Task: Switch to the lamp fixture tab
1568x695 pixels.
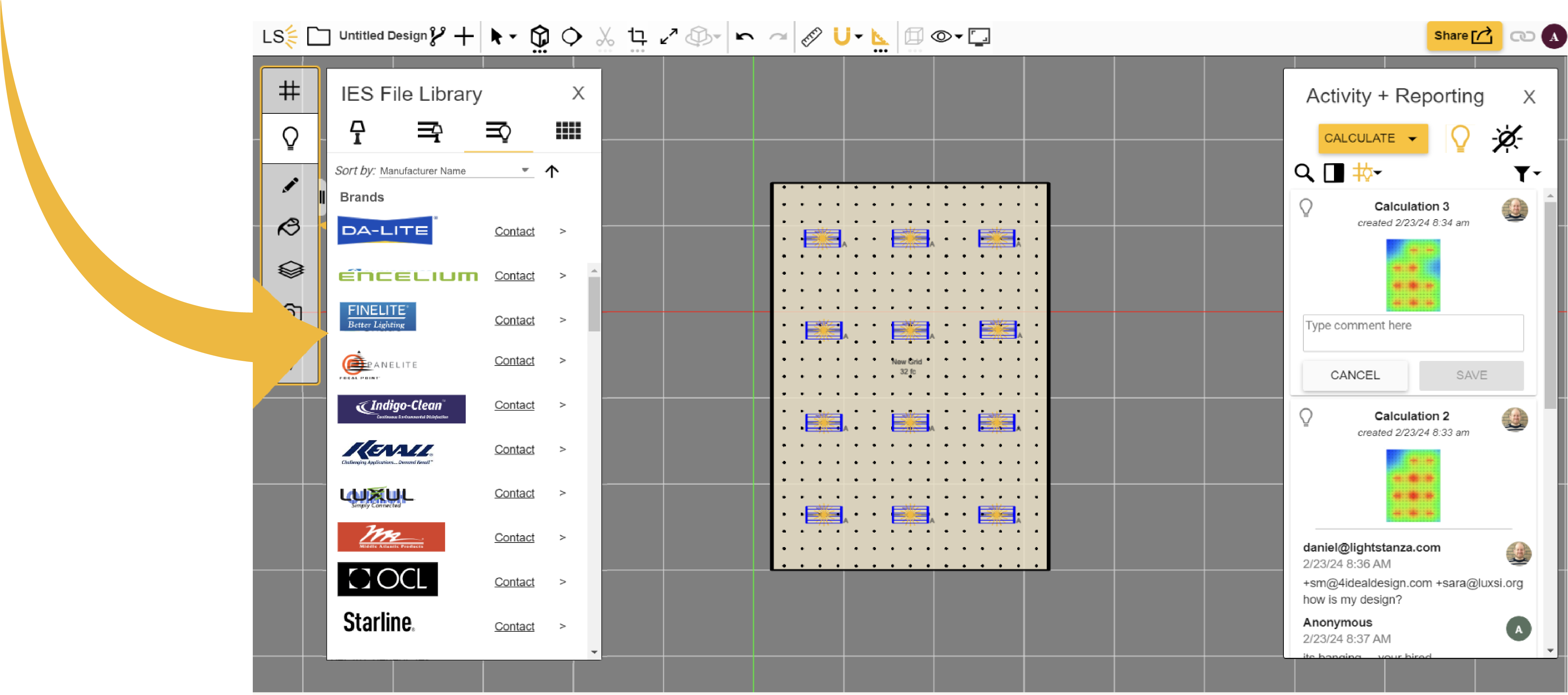Action: (358, 131)
